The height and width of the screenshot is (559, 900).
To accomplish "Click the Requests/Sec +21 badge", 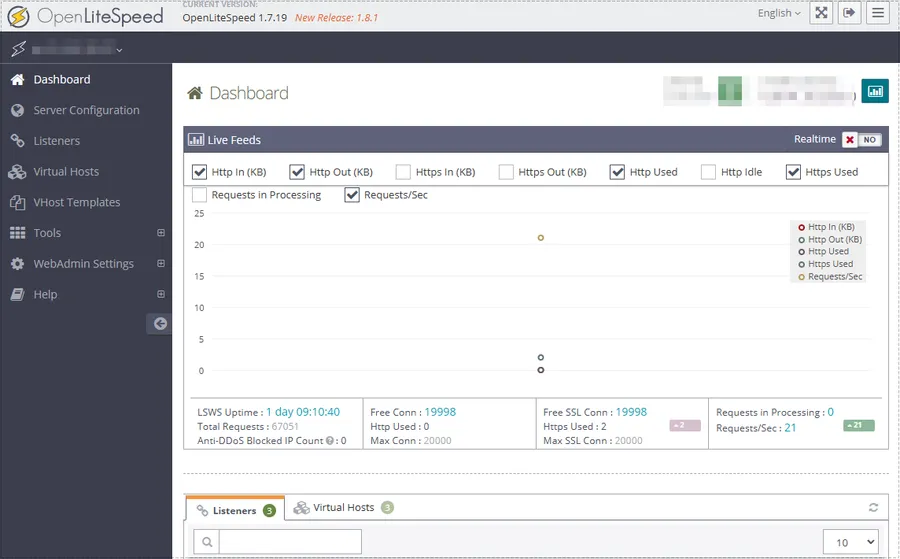I will tap(859, 425).
